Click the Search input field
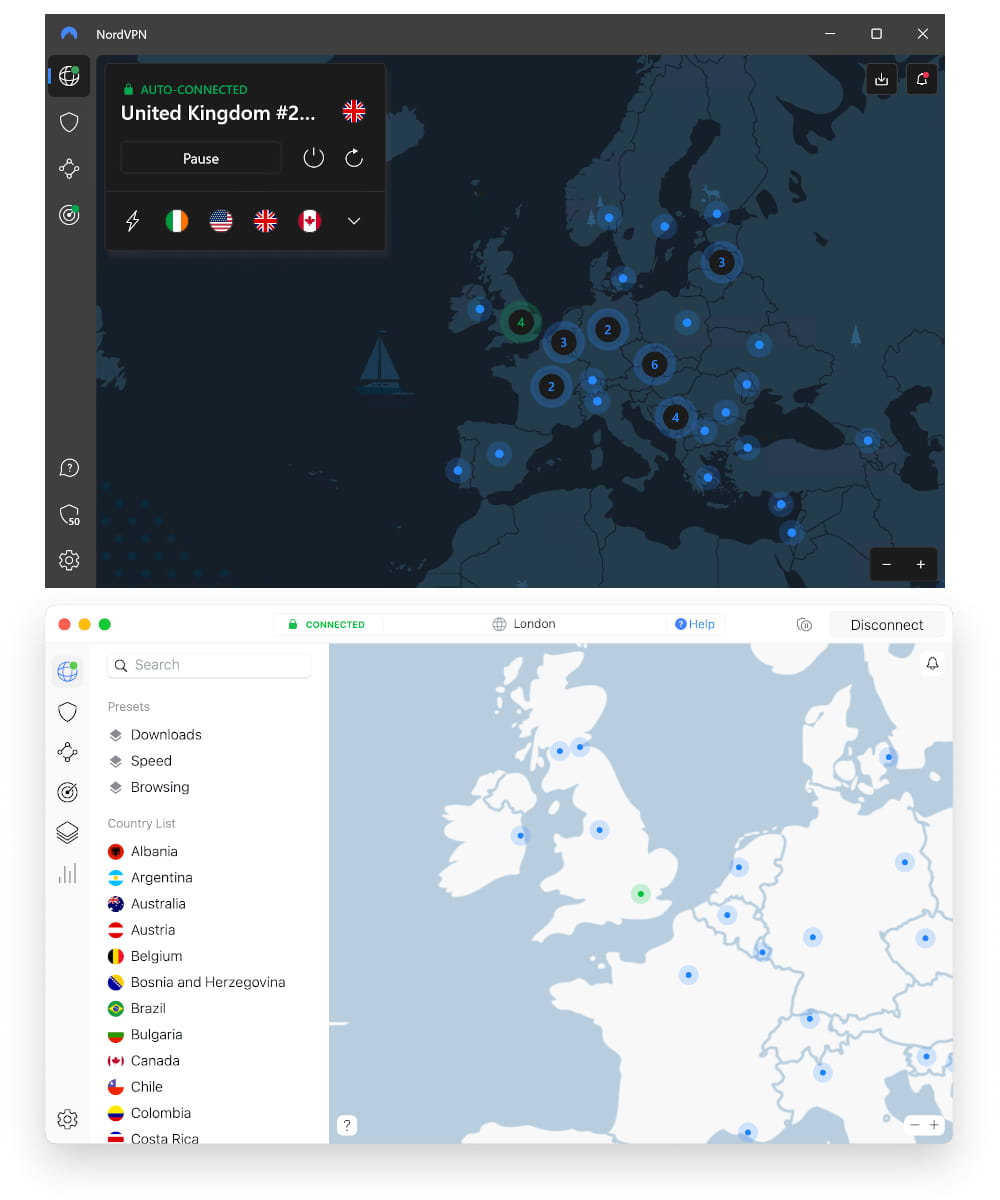The width and height of the screenshot is (1000, 1200). pos(210,665)
